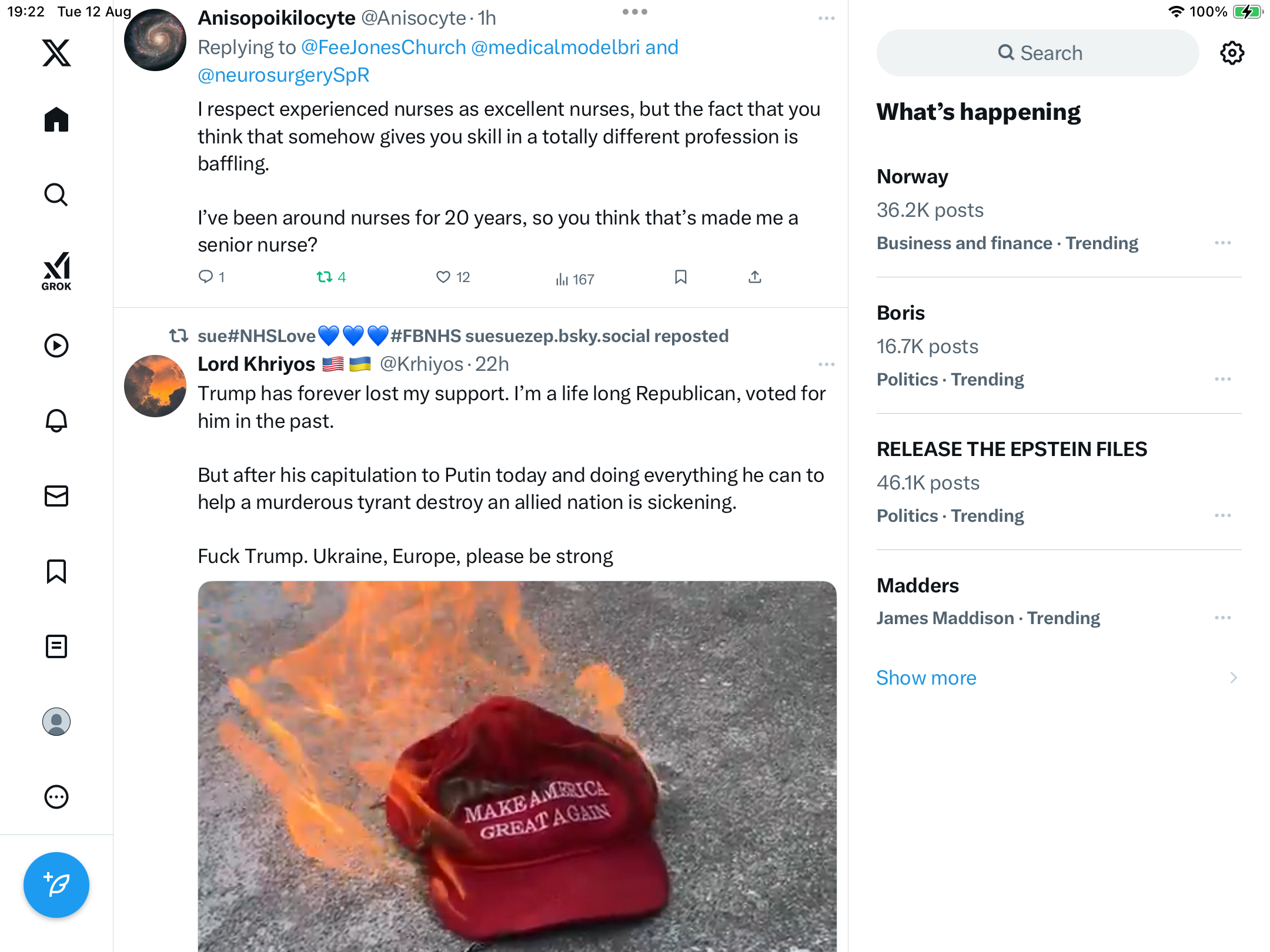This screenshot has width=1270, height=952.
Task: Open Notifications bell in sidebar
Action: click(x=56, y=421)
